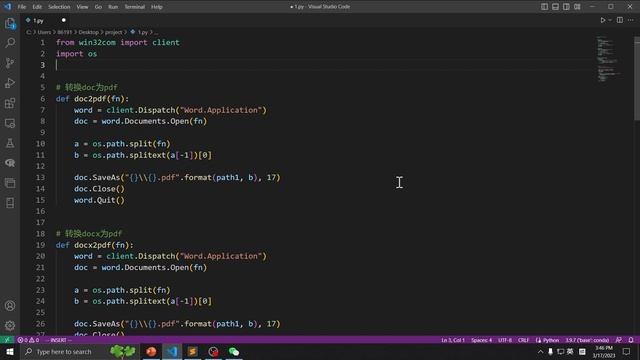Image resolution: width=640 pixels, height=360 pixels.
Task: Open the Manage gear menu
Action: [x=10, y=325]
